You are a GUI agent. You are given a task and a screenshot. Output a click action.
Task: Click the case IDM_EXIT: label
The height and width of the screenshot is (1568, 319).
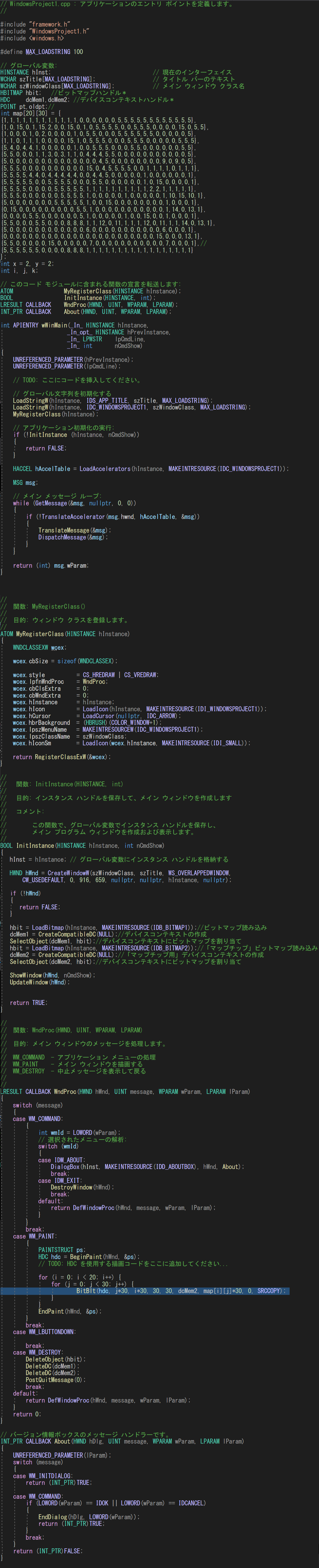point(60,1181)
